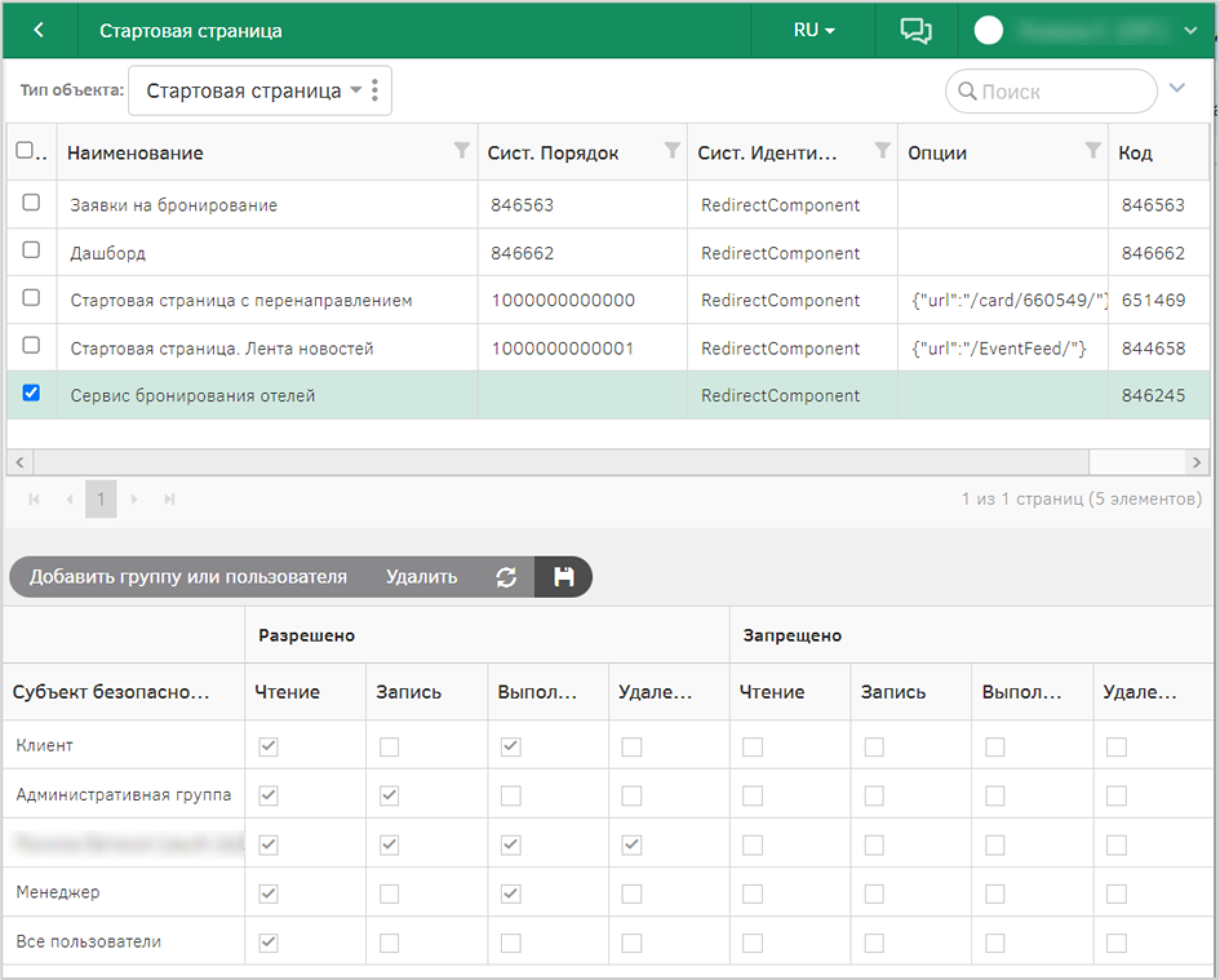Toggle denied Удаление for Менеджер
The image size is (1220, 980).
click(1117, 894)
